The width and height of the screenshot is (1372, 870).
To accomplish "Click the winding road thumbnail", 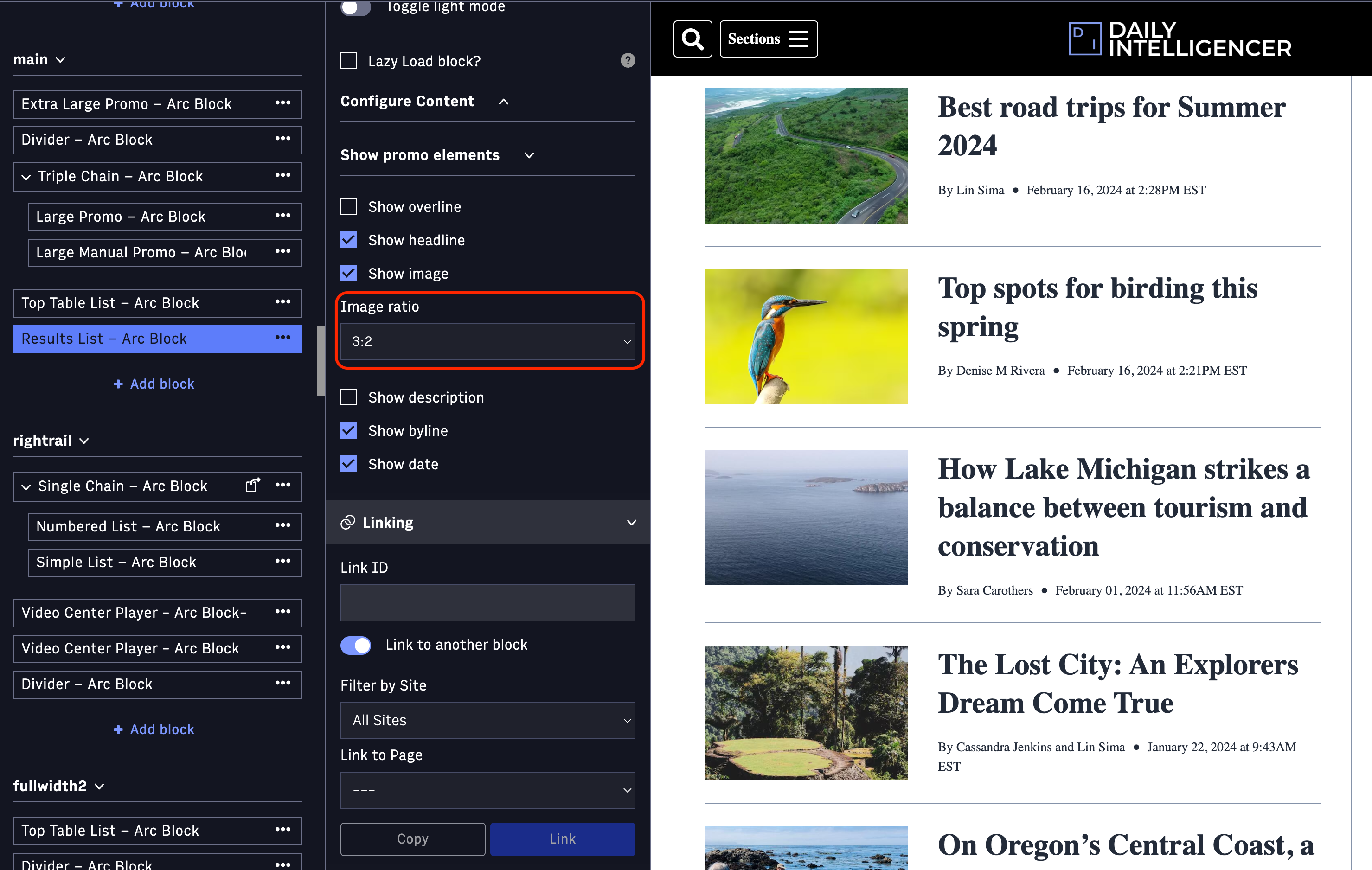I will pos(806,155).
